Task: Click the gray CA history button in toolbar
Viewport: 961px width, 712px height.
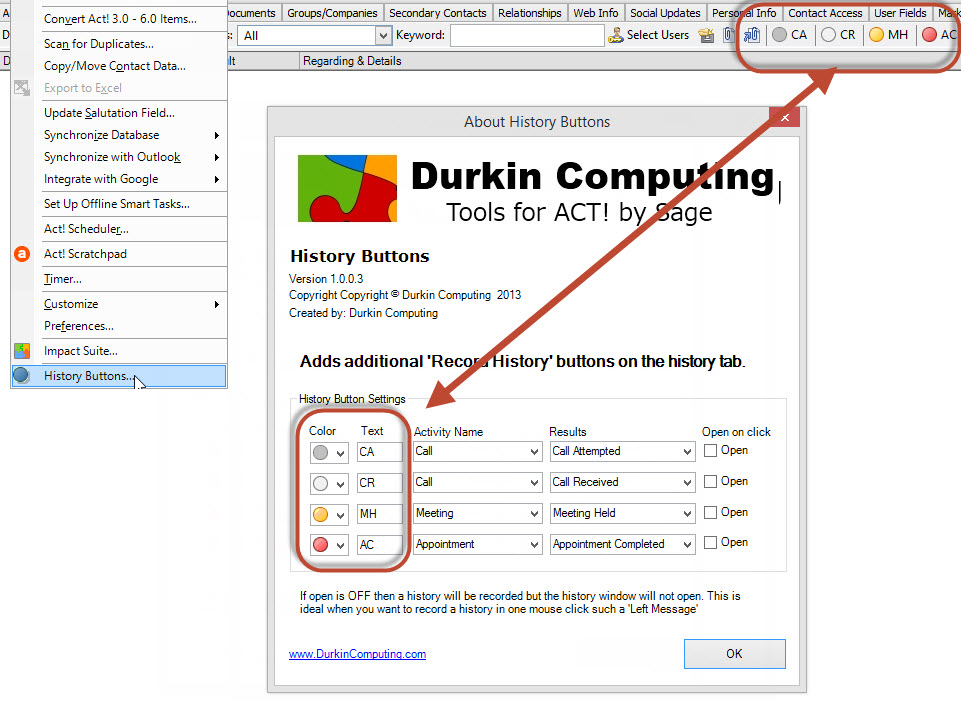Action: click(x=789, y=35)
